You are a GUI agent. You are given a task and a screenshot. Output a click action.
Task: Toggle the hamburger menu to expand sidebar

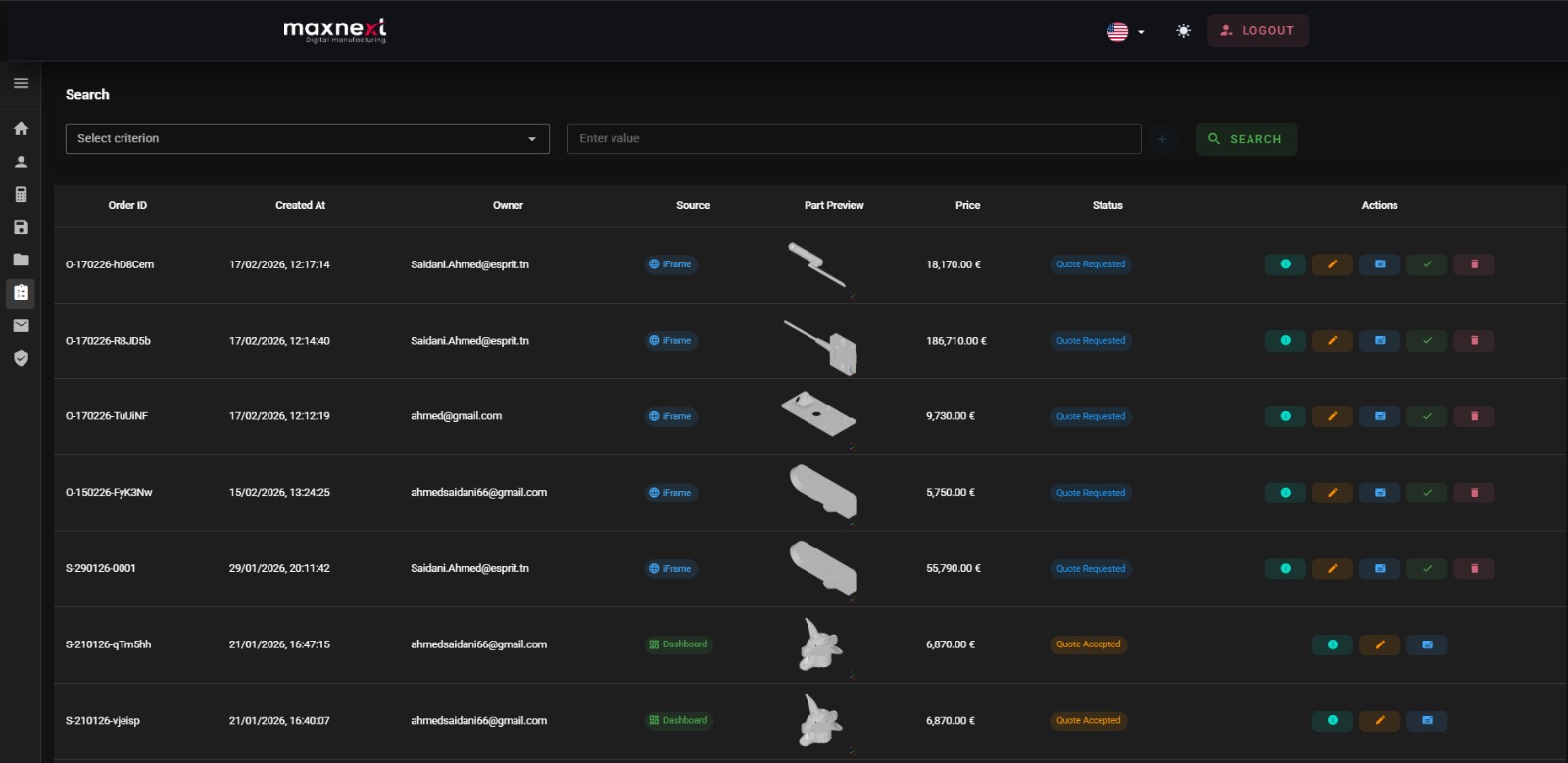click(x=21, y=83)
